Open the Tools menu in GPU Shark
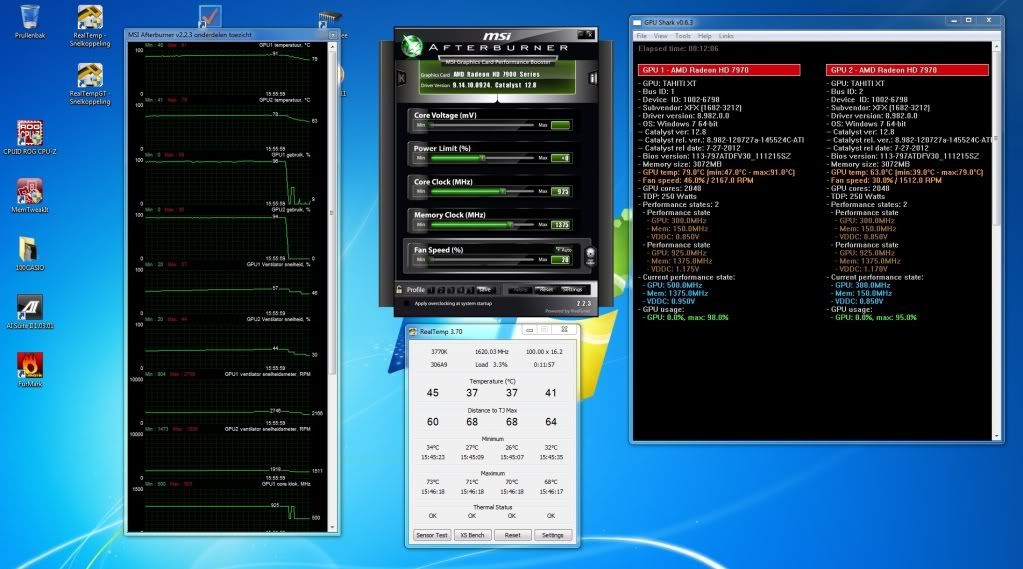The width and height of the screenshot is (1023, 569). 682,35
